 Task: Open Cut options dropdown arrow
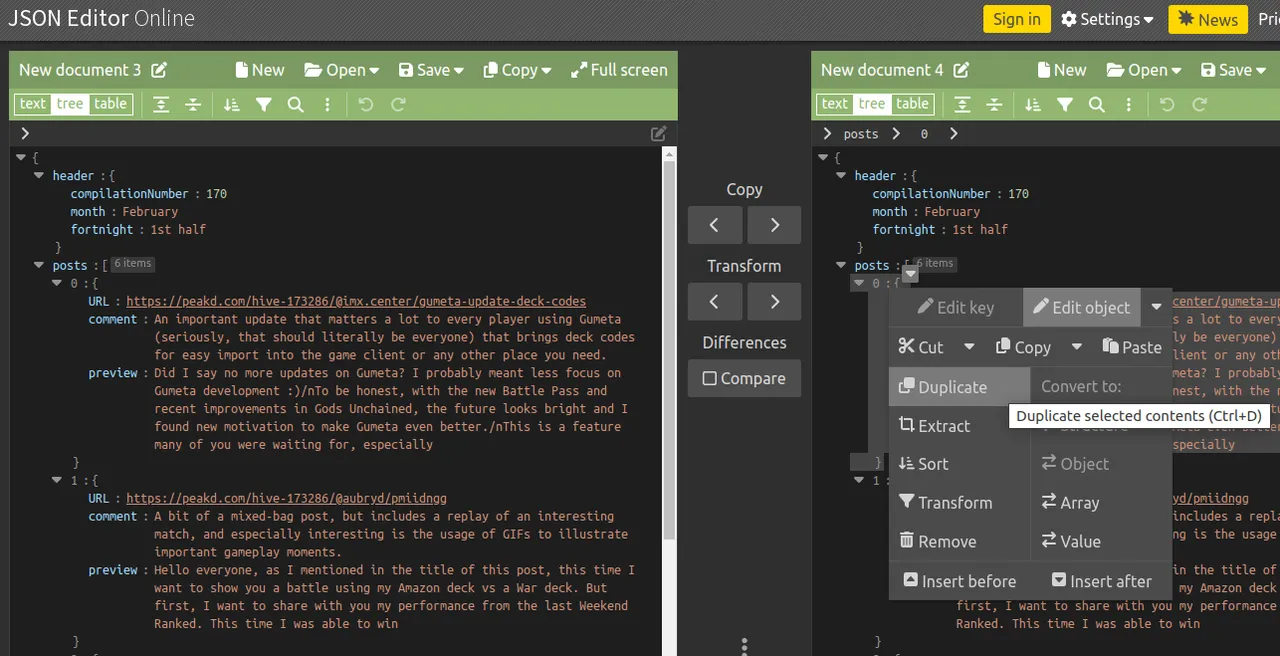point(969,347)
